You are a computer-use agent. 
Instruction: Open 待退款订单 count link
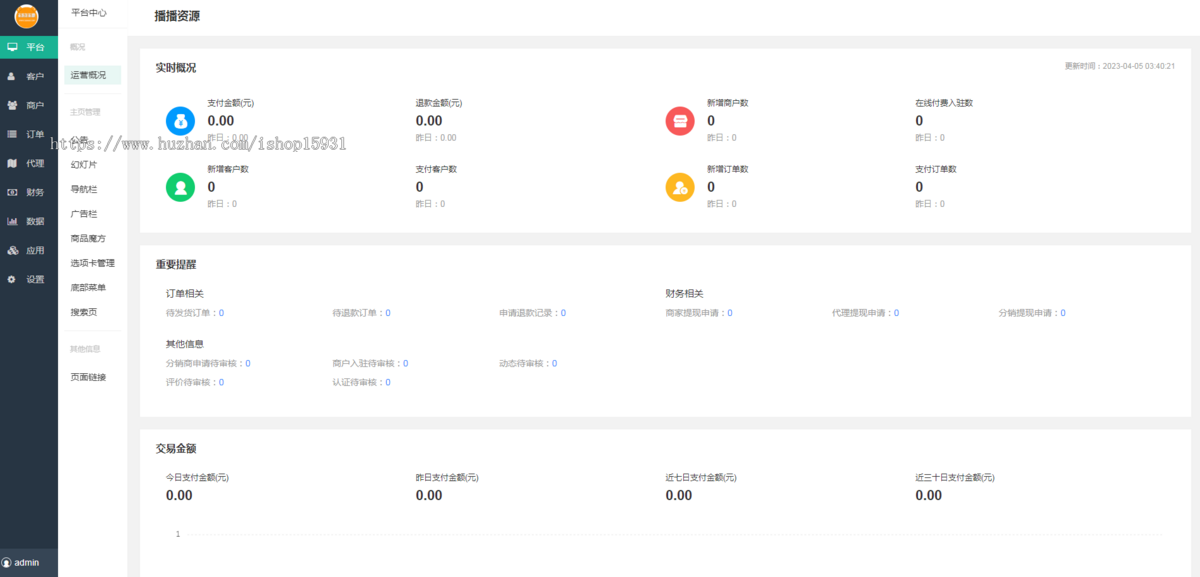(387, 313)
